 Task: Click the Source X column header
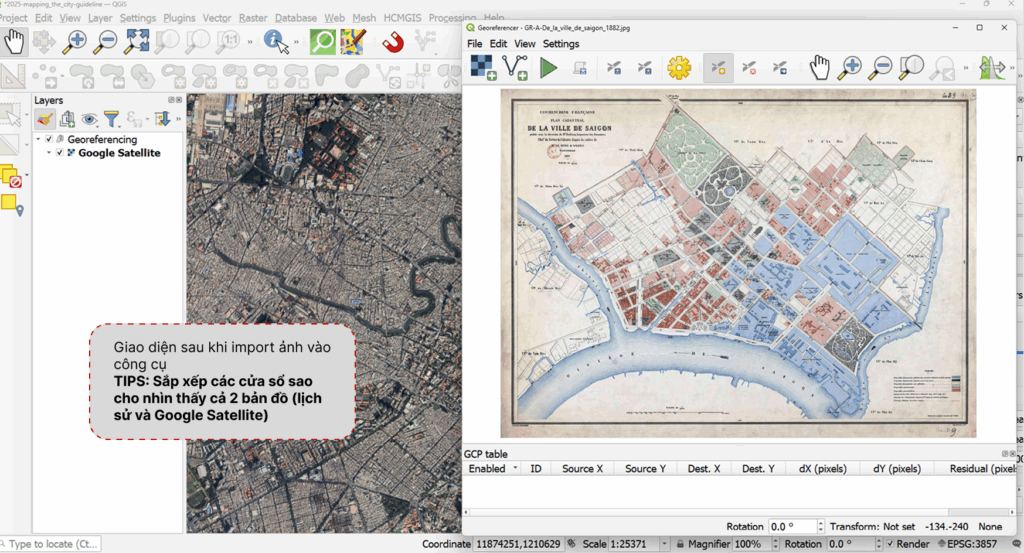[583, 468]
